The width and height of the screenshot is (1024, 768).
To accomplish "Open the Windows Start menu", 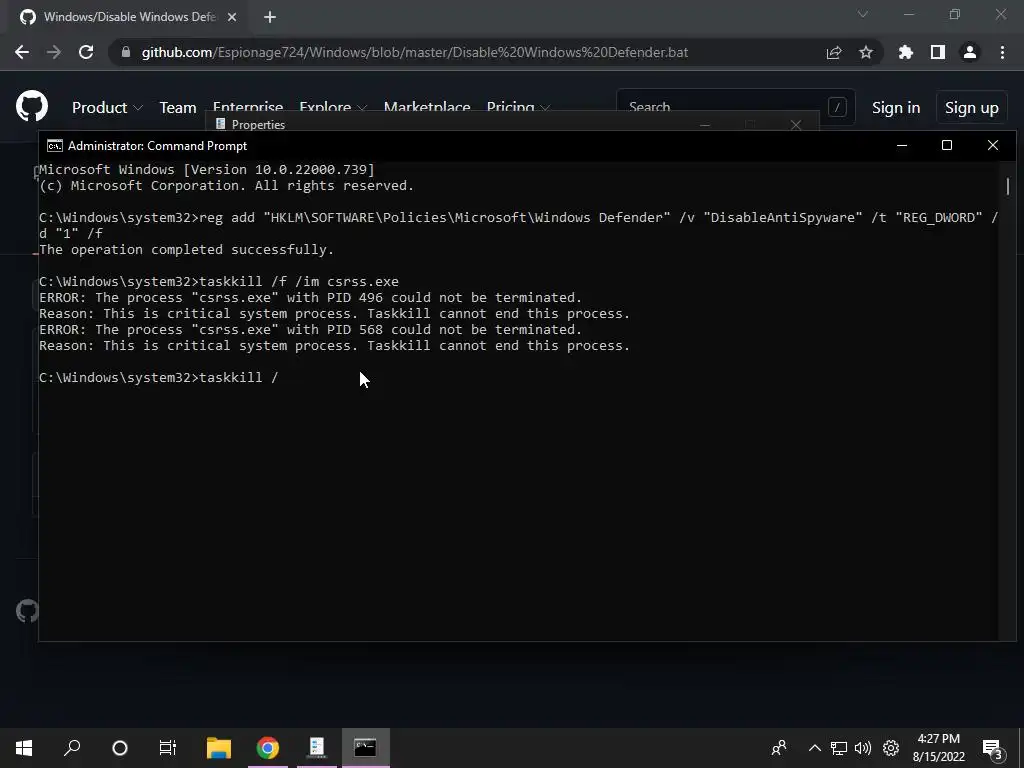I will 24,748.
